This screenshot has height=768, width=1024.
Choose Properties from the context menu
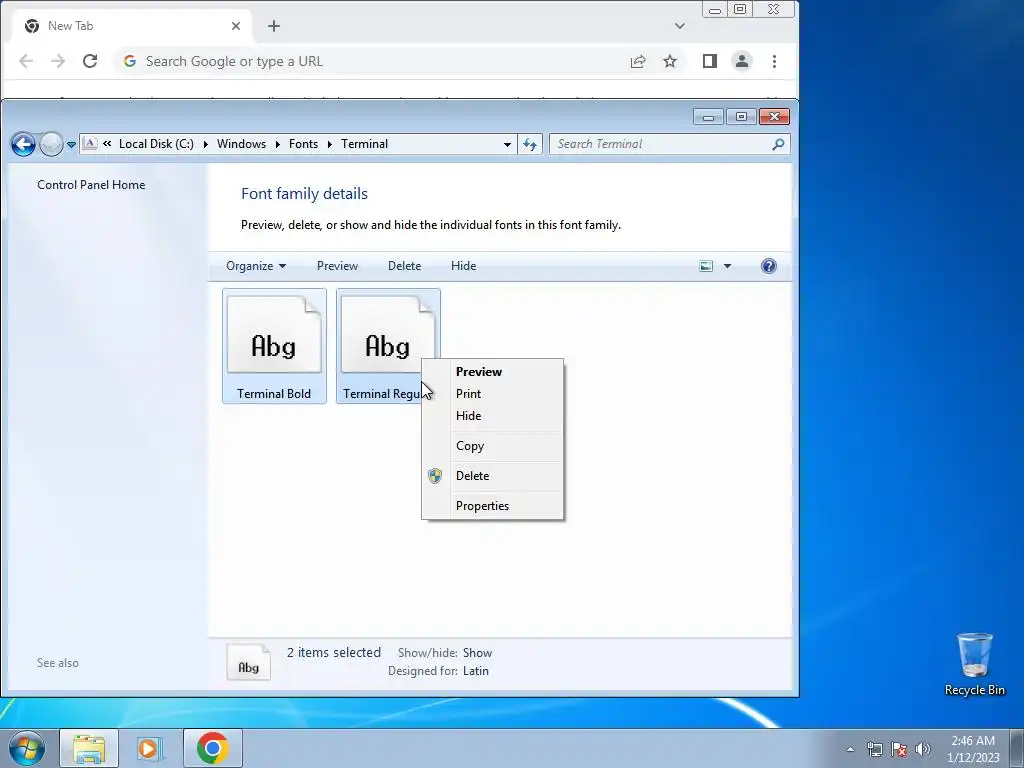pyautogui.click(x=482, y=506)
